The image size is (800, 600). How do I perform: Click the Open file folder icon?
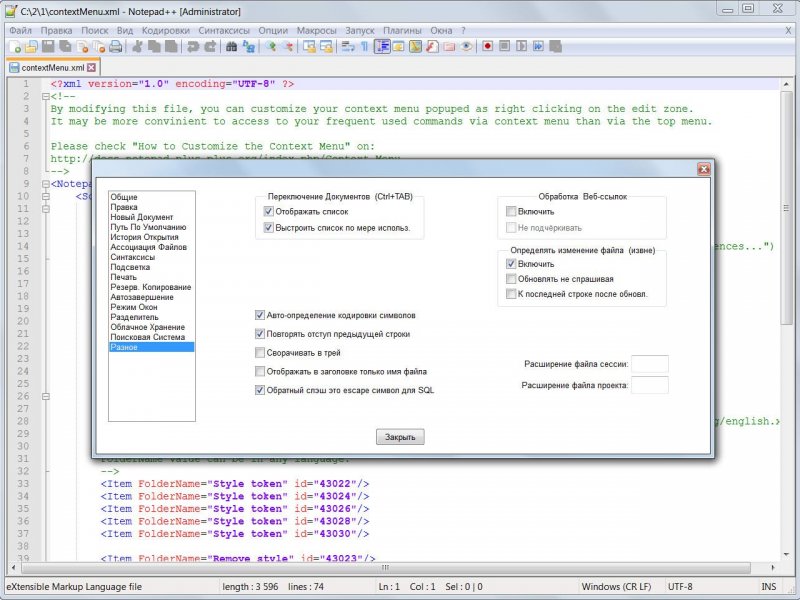[31, 47]
